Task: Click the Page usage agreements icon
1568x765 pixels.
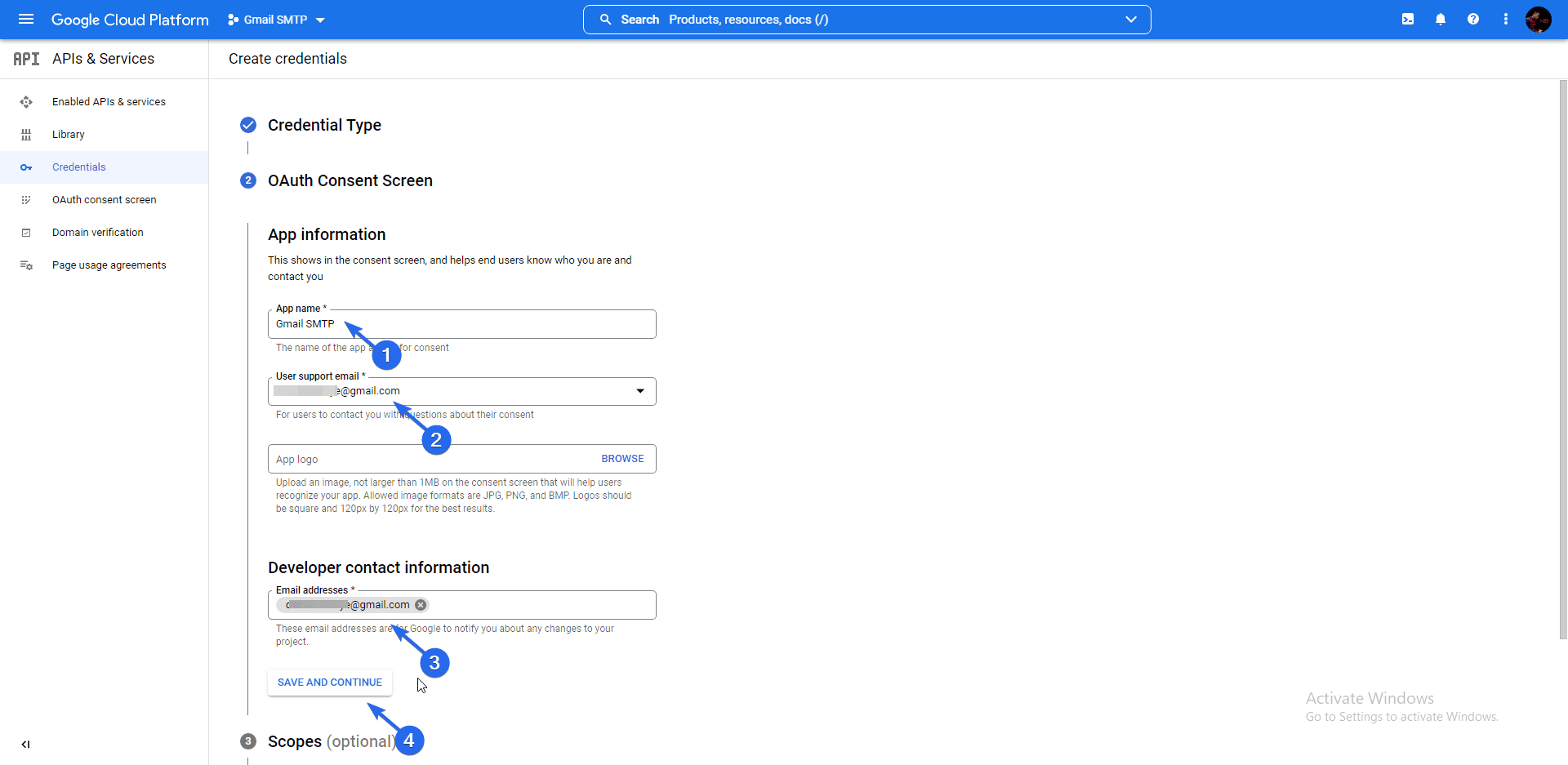Action: tap(26, 265)
